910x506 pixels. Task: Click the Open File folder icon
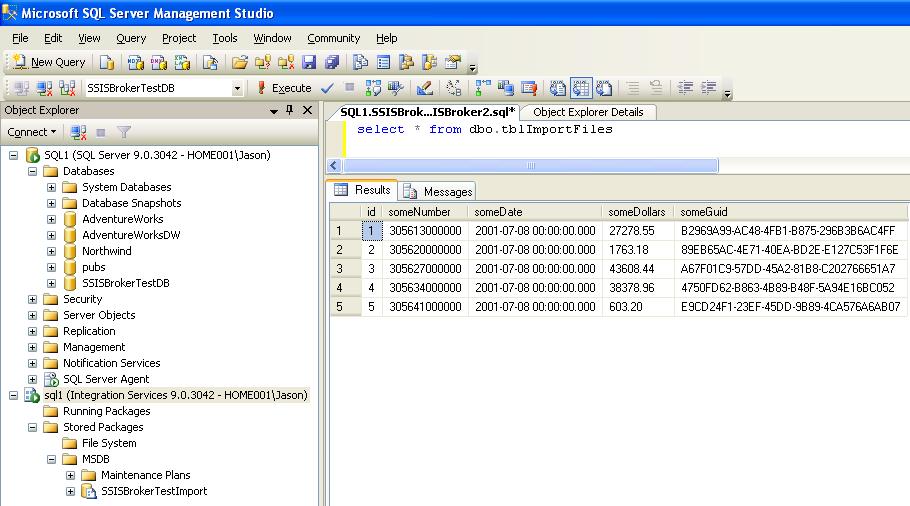coord(239,62)
